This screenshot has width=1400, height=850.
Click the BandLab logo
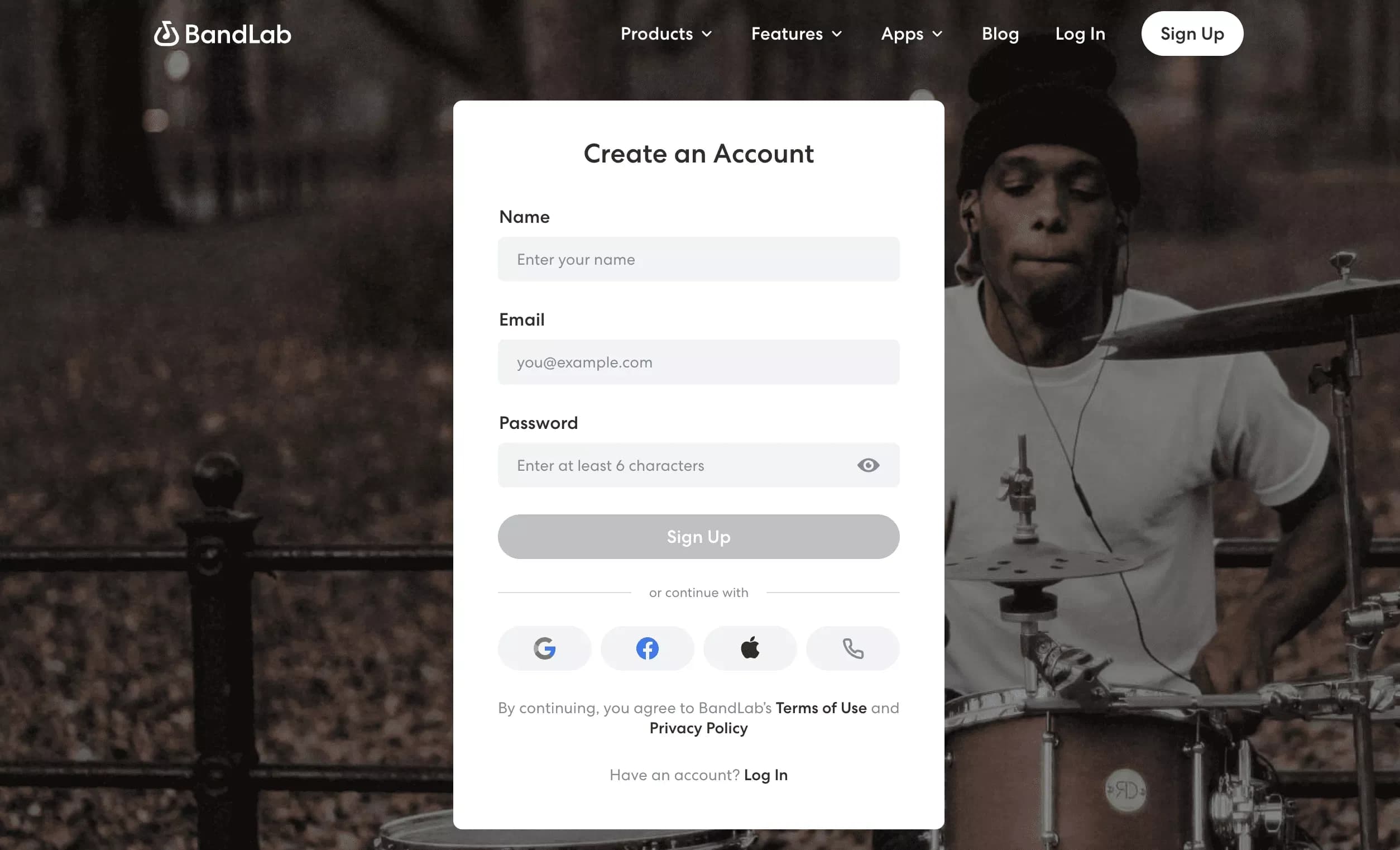222,34
